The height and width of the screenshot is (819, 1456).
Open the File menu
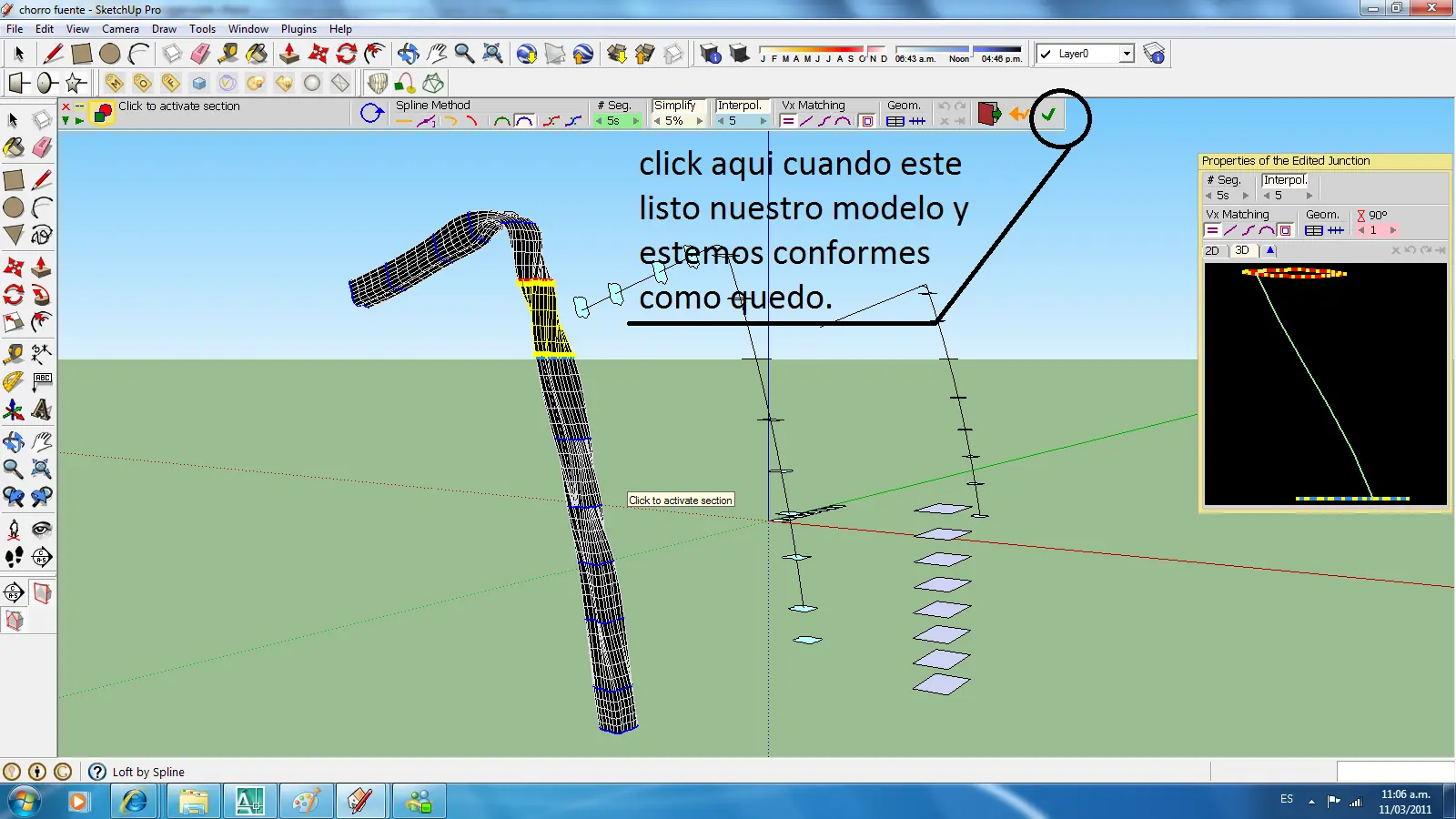click(15, 29)
